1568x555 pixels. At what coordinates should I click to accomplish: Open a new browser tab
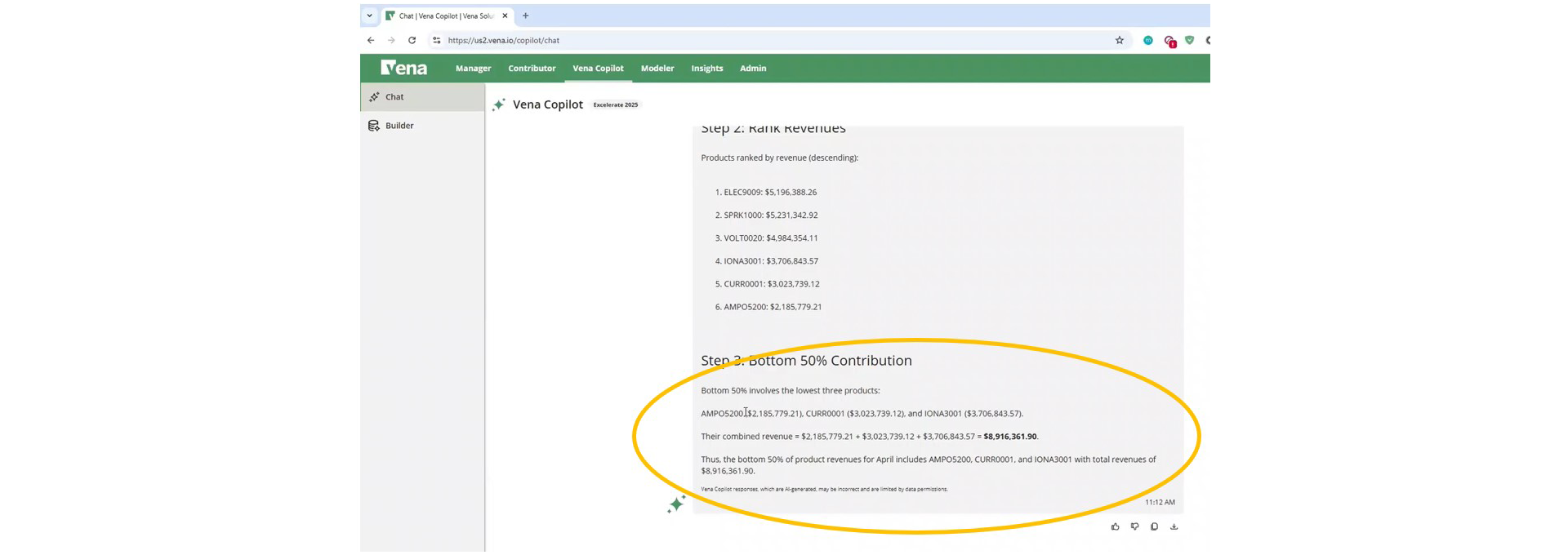pyautogui.click(x=526, y=16)
